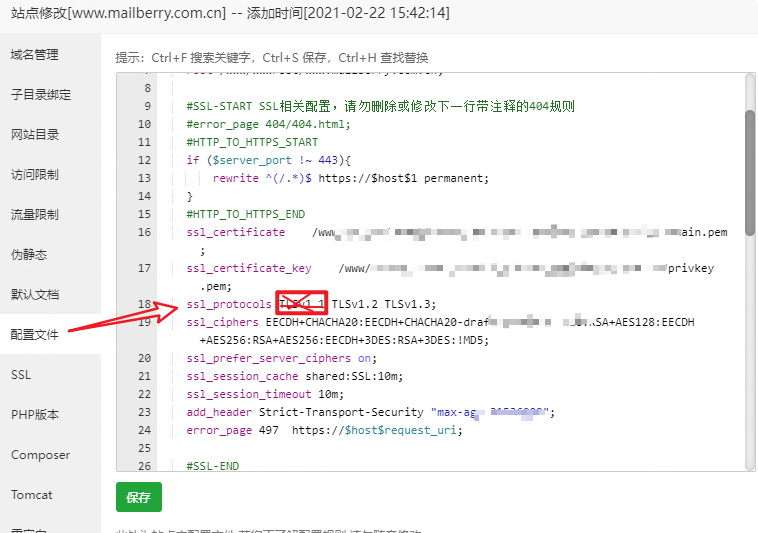Open the 域名管理 tab

point(35,55)
